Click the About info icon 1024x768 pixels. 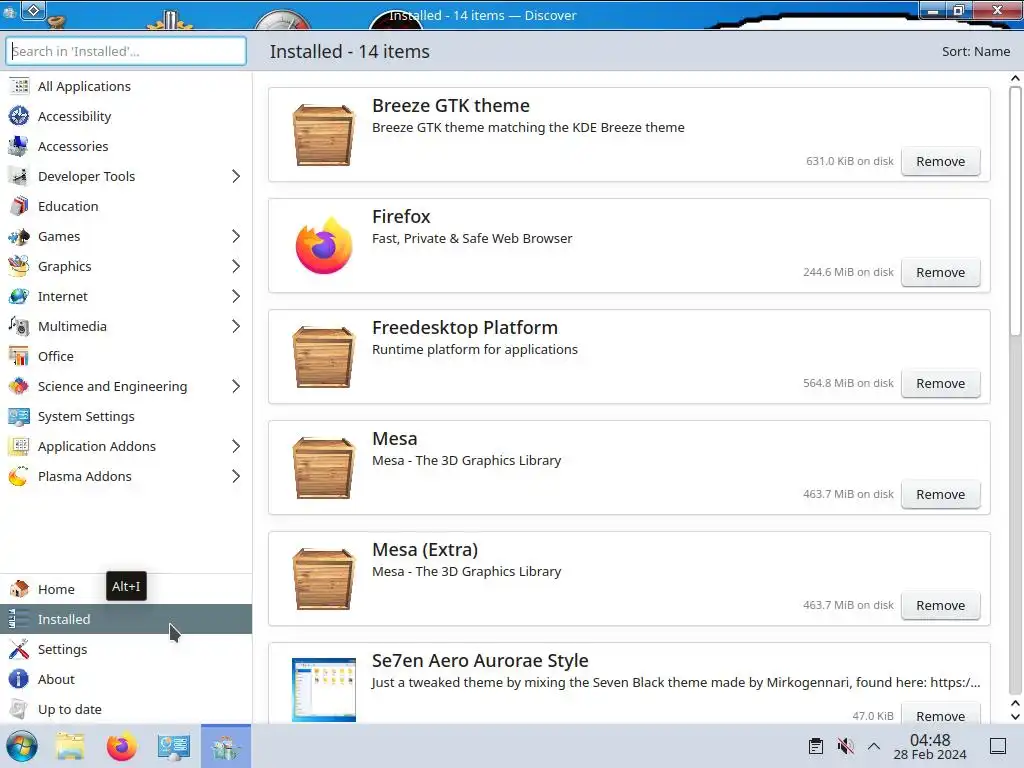(19, 679)
